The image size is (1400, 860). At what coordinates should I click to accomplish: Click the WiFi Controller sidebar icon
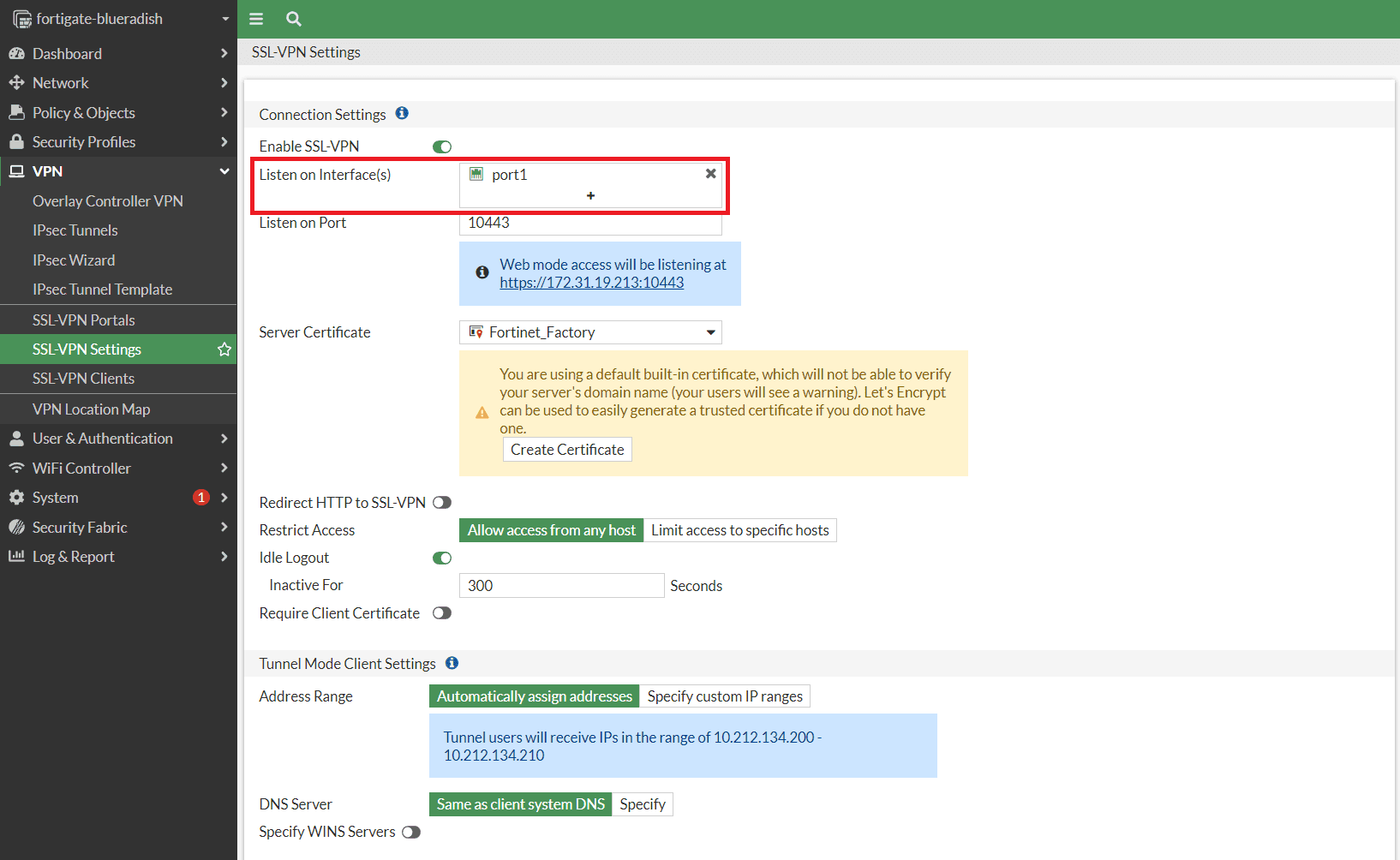[x=17, y=468]
